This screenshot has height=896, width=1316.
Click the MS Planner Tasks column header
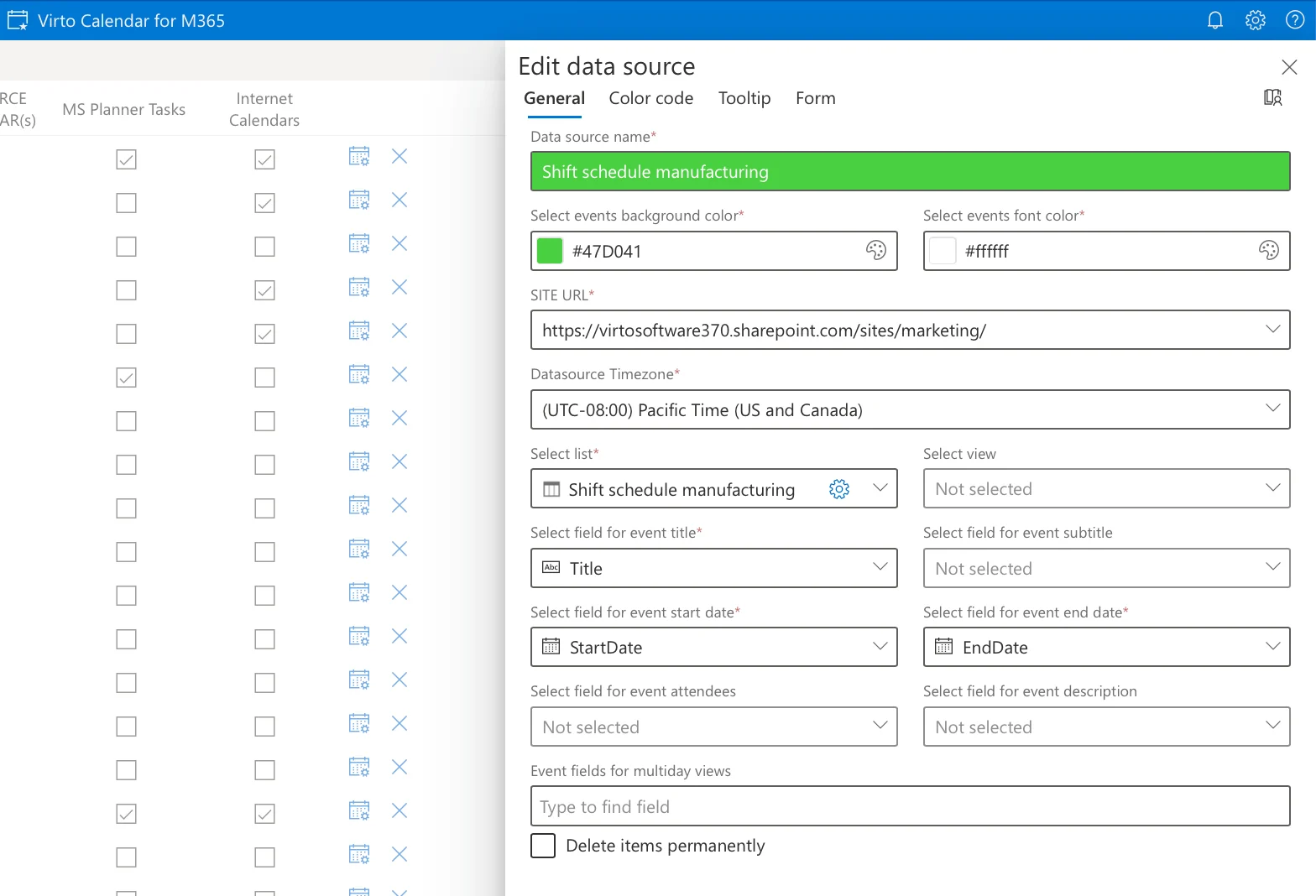[x=124, y=110]
